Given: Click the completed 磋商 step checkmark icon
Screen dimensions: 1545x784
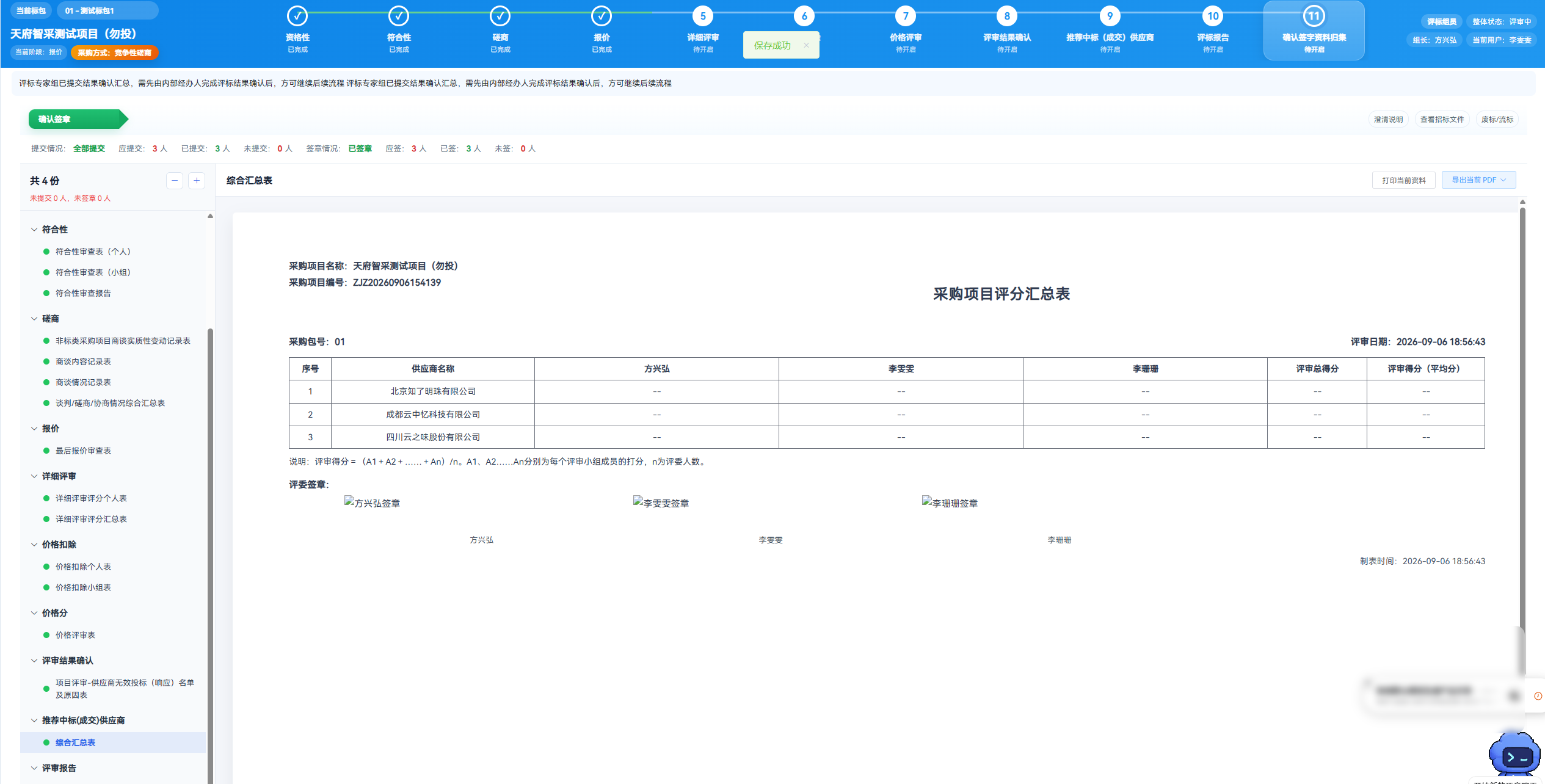Looking at the screenshot, I should tap(500, 16).
